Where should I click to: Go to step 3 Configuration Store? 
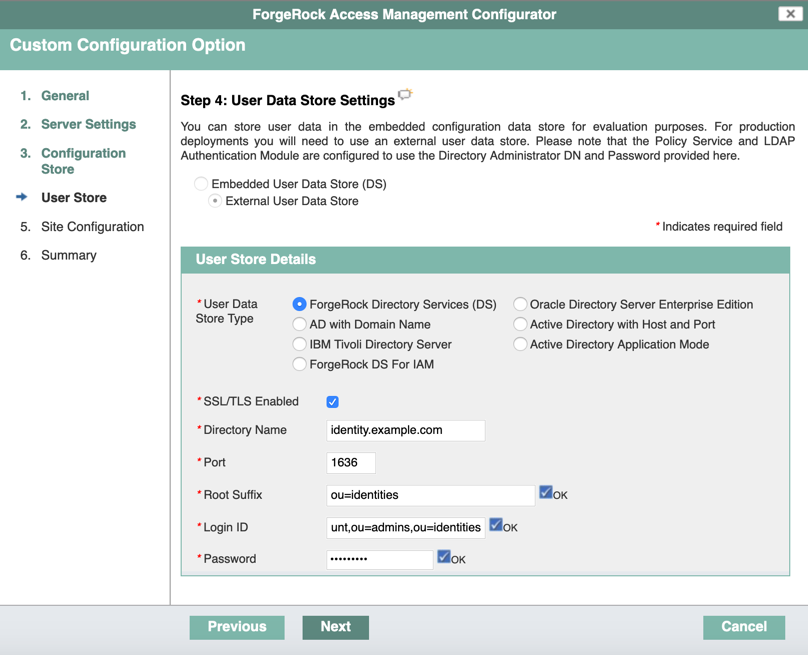pos(83,161)
